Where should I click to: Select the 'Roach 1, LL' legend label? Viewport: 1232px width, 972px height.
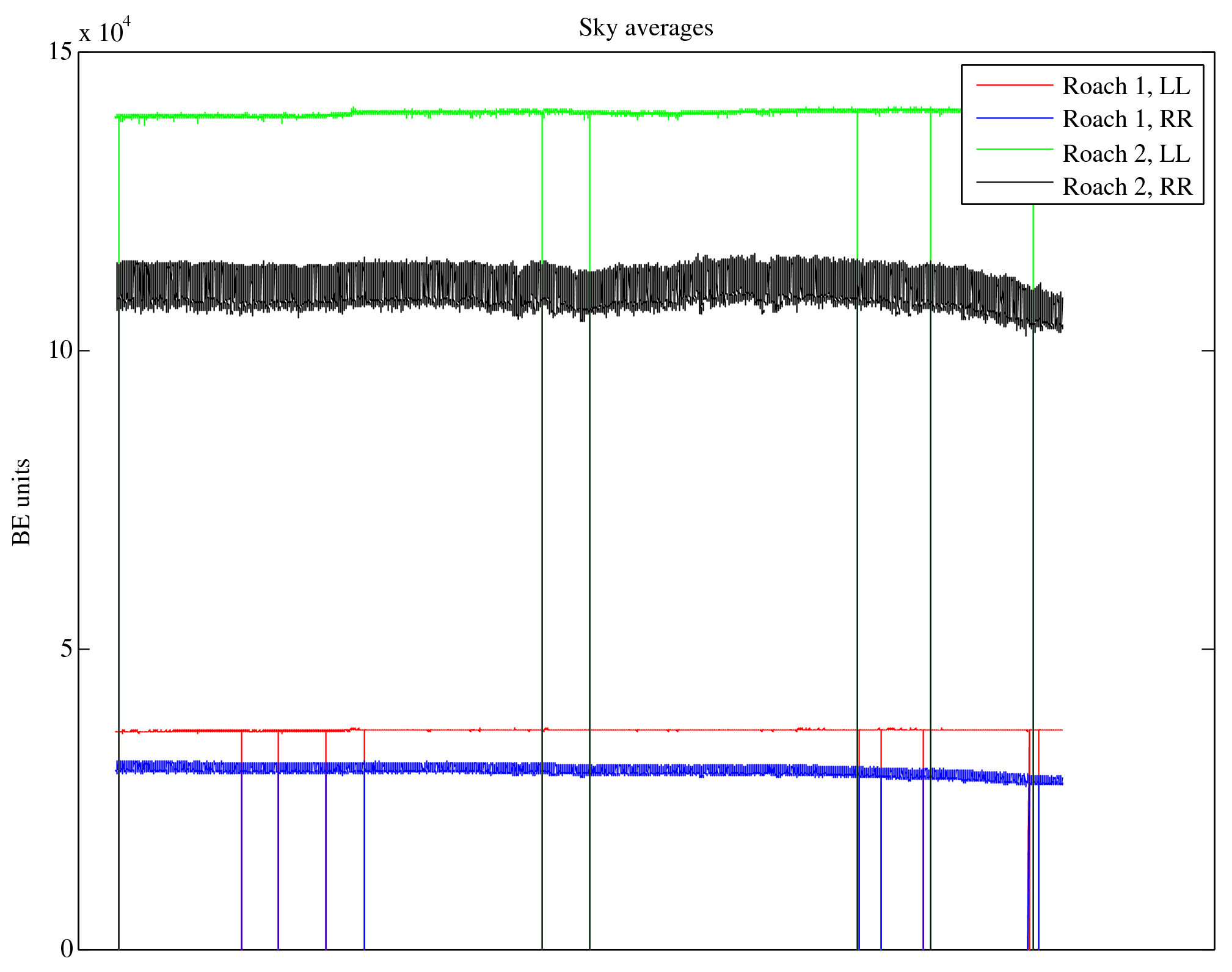[1126, 86]
